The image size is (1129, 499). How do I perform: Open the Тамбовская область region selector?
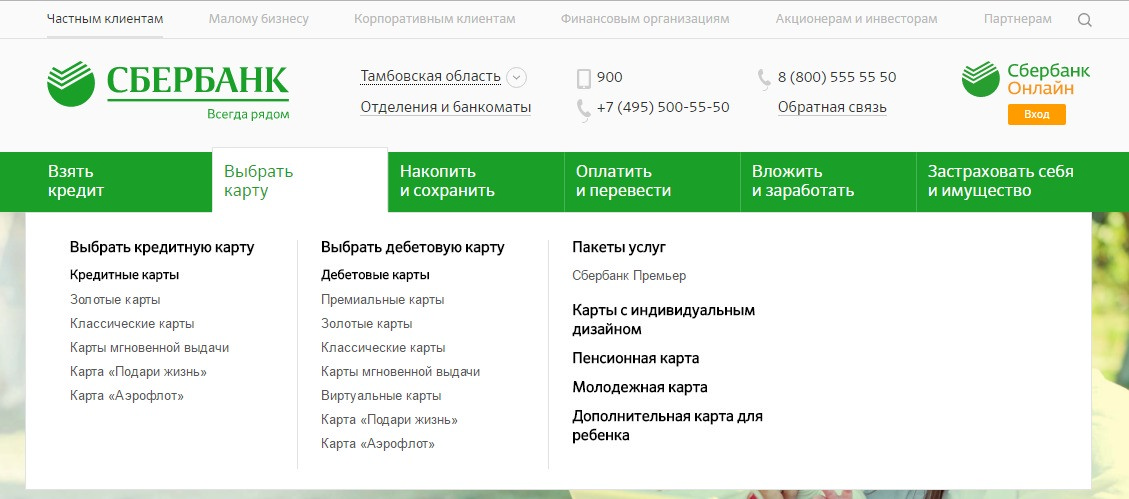click(x=431, y=76)
